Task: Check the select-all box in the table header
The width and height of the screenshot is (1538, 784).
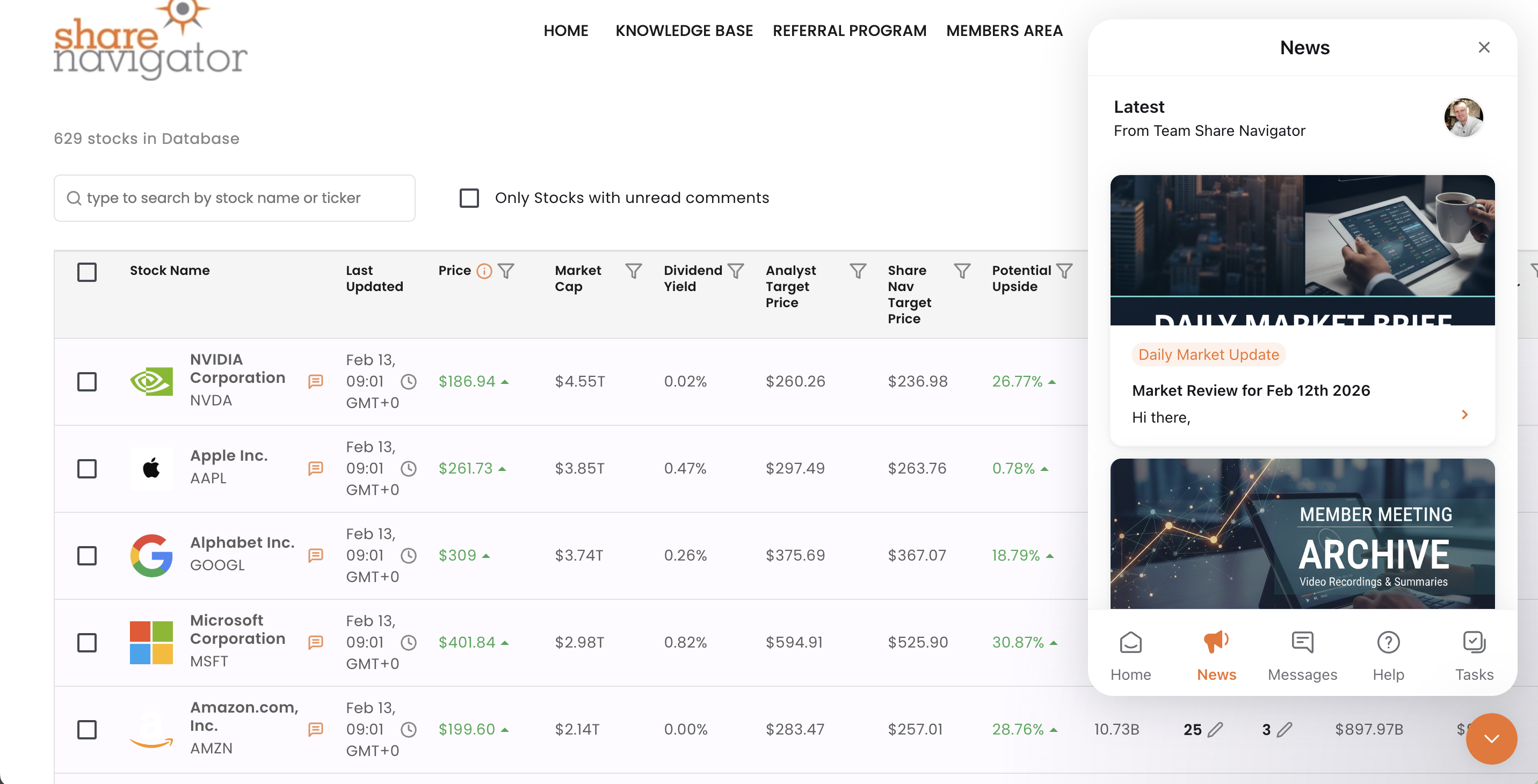Action: click(86, 272)
